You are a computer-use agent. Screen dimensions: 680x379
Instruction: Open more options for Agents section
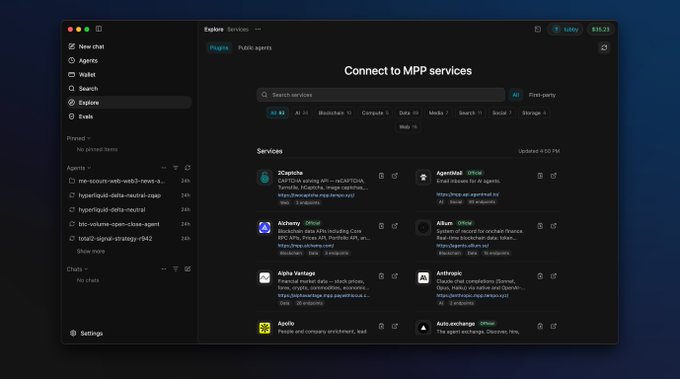coord(163,168)
